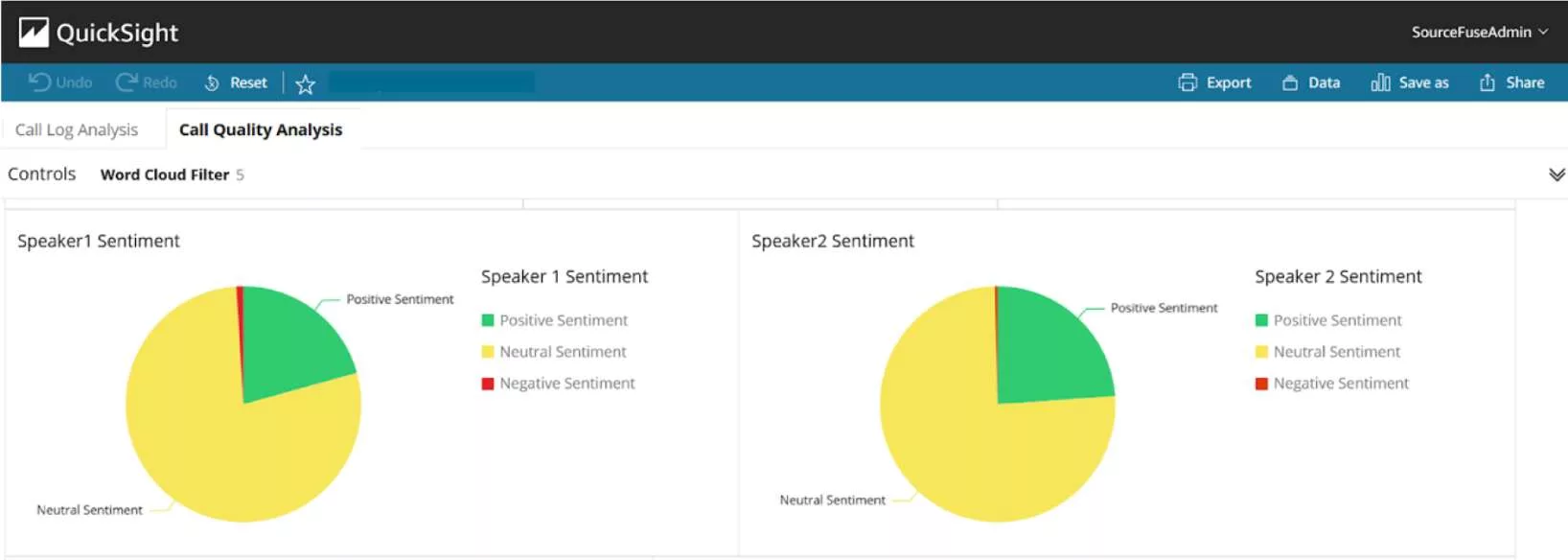Viewport: 1568px width, 560px height.
Task: Click the Redo arrow icon
Action: pyautogui.click(x=127, y=82)
